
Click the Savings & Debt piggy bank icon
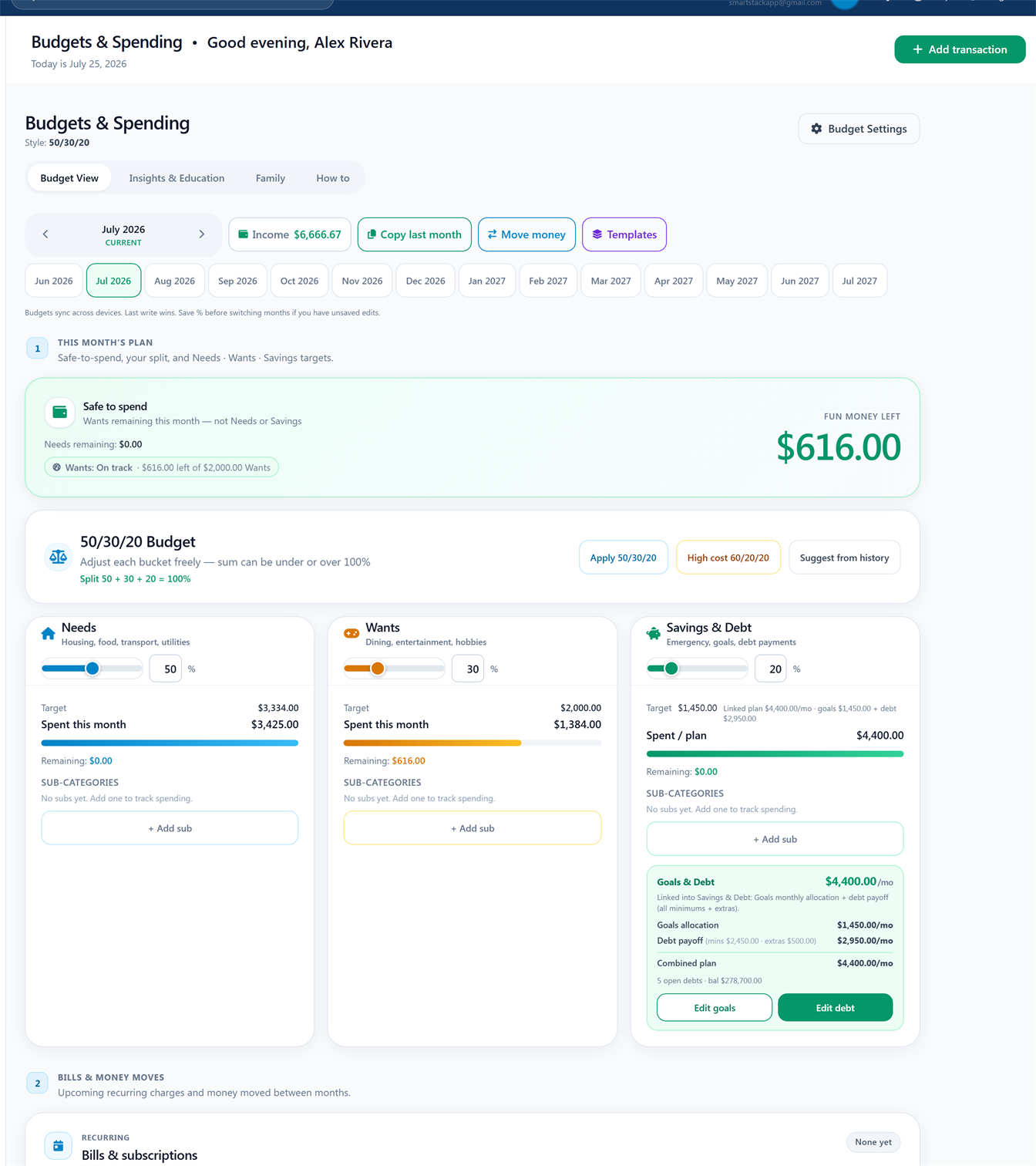click(654, 634)
